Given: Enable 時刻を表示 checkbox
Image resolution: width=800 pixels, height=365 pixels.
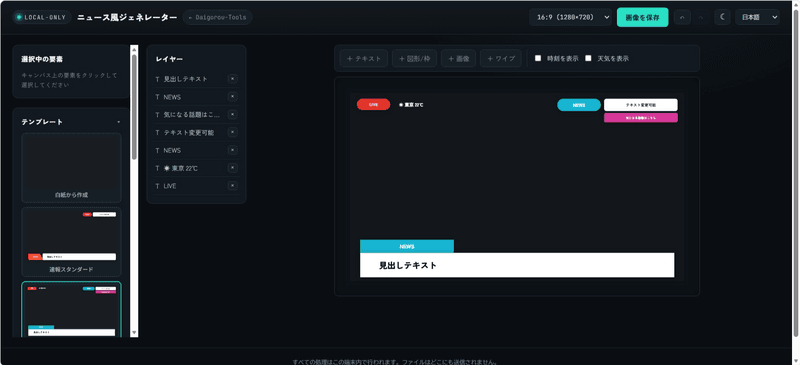Looking at the screenshot, I should [538, 58].
